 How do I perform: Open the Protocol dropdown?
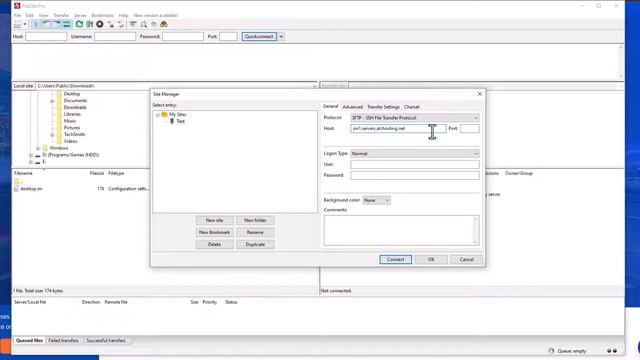tap(415, 118)
